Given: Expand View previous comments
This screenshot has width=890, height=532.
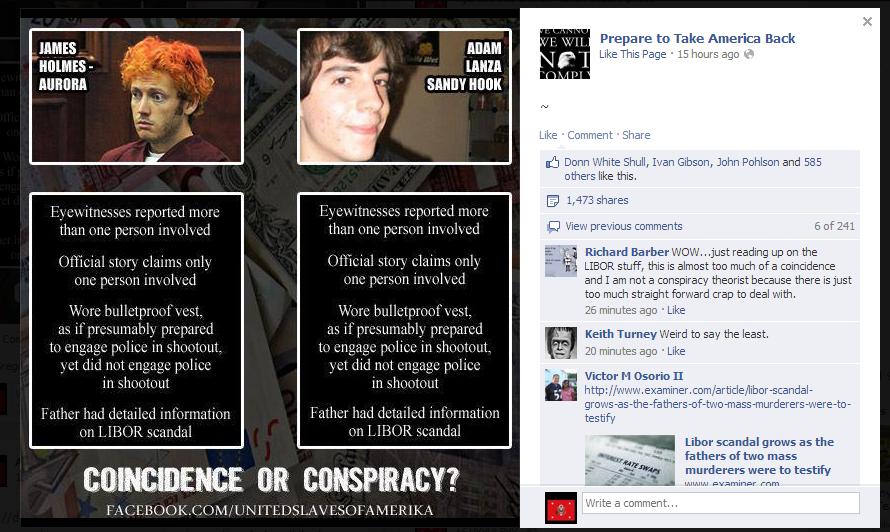Looking at the screenshot, I should tap(624, 226).
